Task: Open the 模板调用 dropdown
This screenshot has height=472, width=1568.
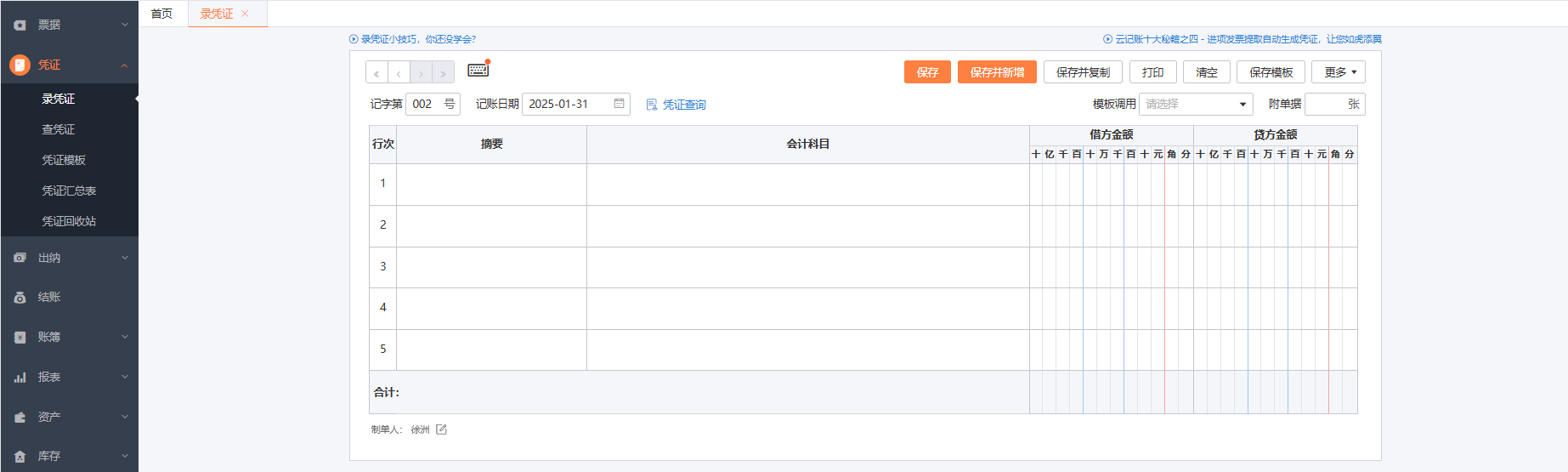Action: coord(1195,104)
